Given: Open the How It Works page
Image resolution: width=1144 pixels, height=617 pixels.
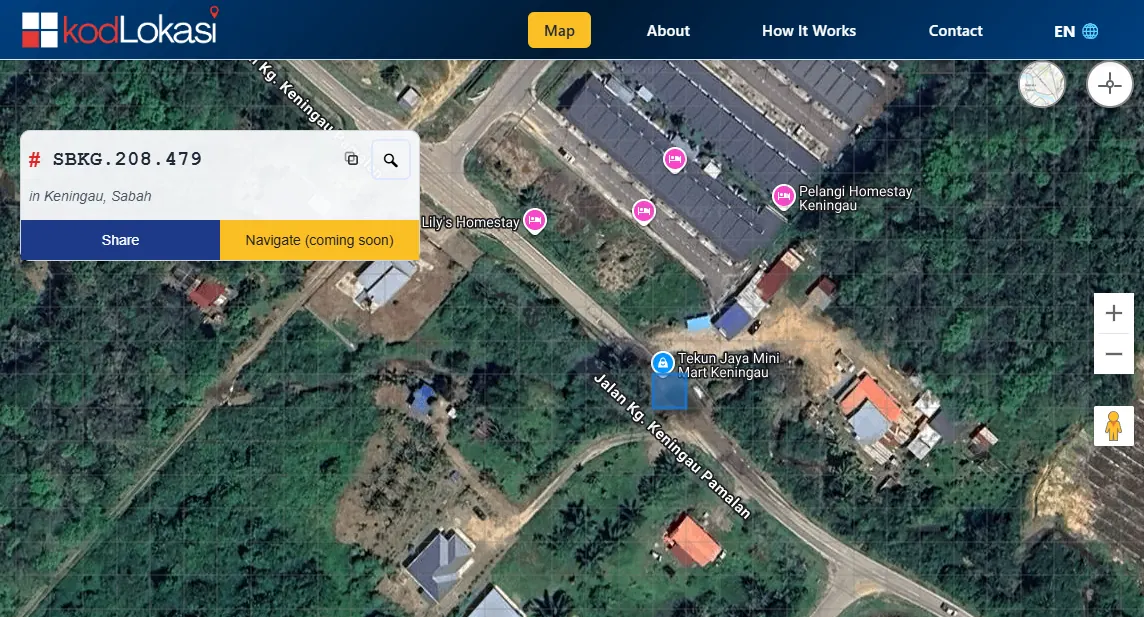Looking at the screenshot, I should click(x=809, y=31).
